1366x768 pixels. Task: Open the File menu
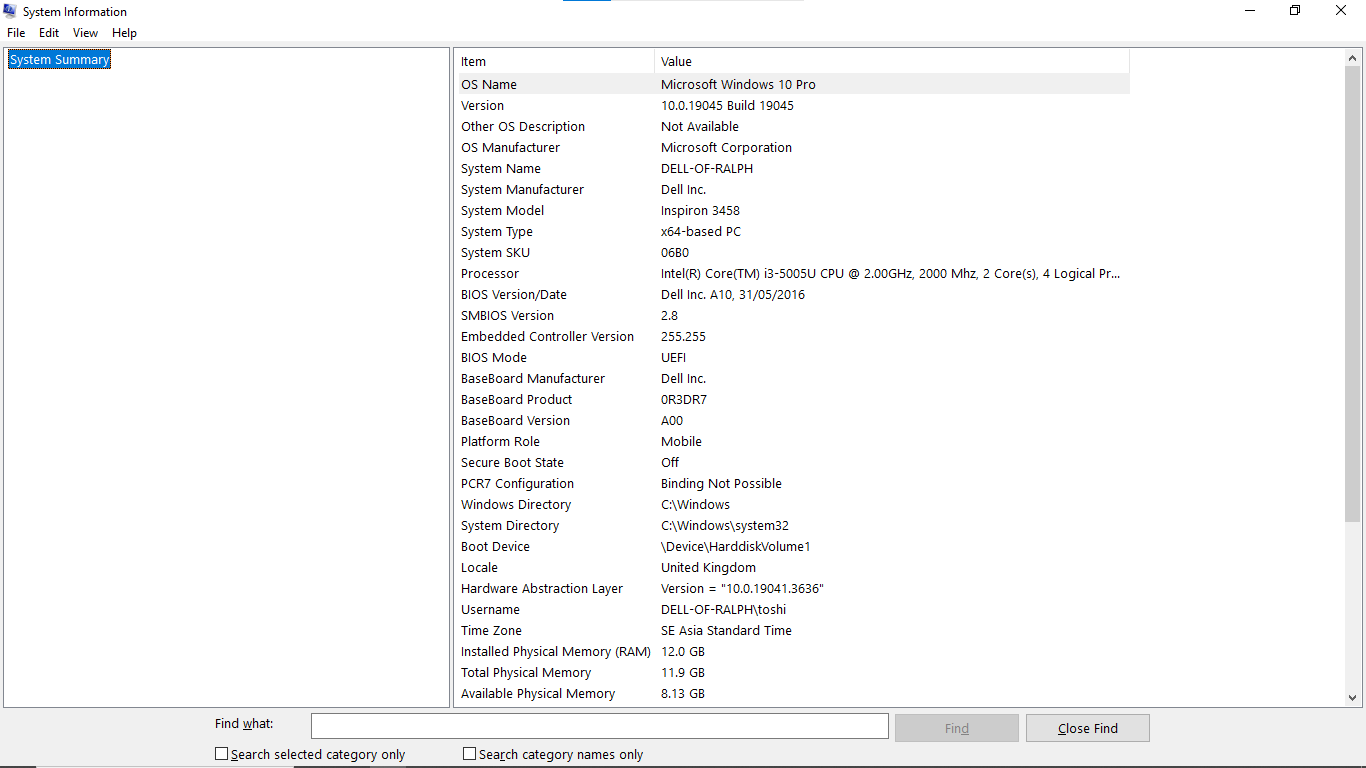(16, 33)
